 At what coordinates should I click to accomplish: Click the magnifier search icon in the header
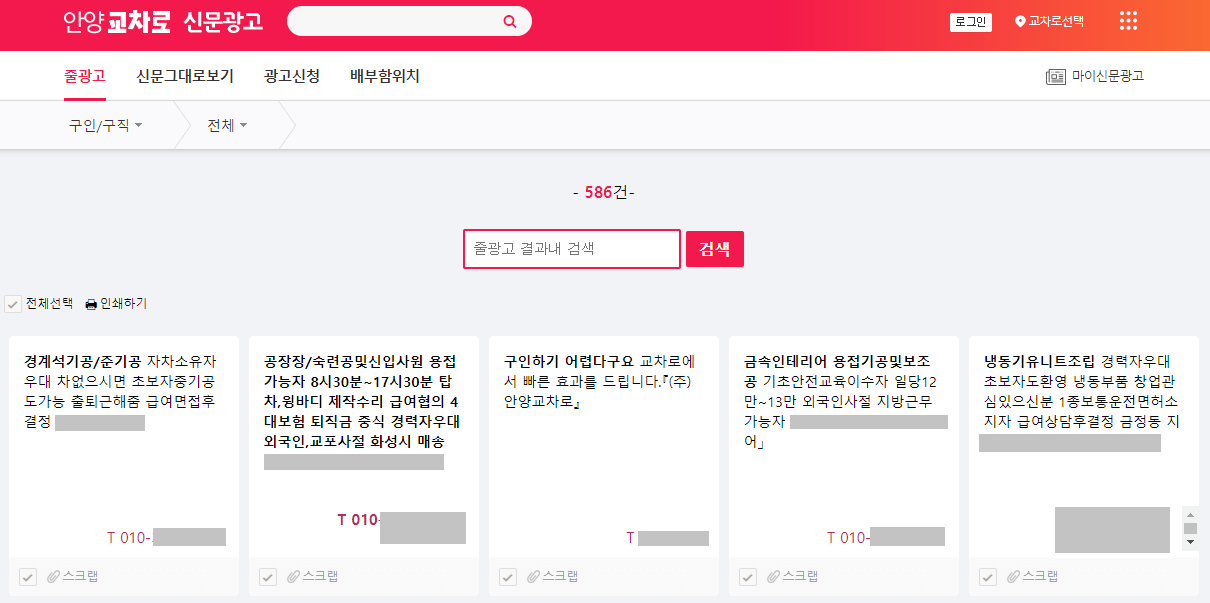tap(510, 21)
